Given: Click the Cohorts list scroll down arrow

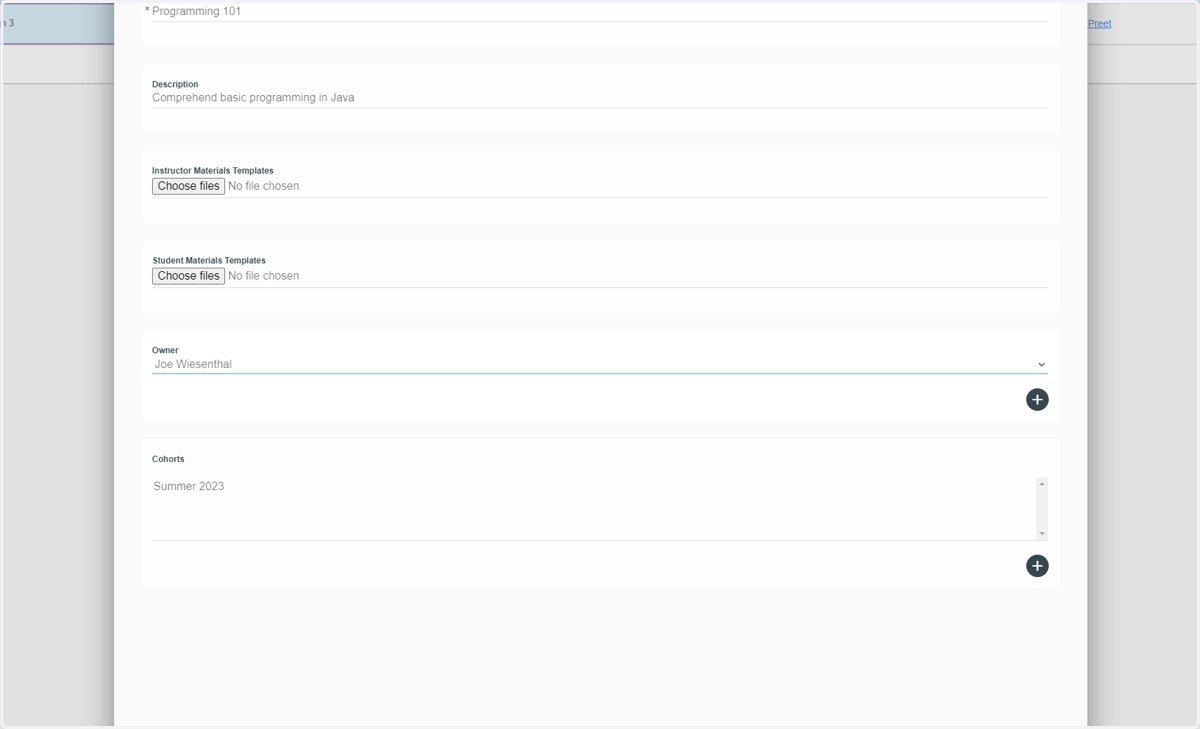Looking at the screenshot, I should pos(1042,534).
